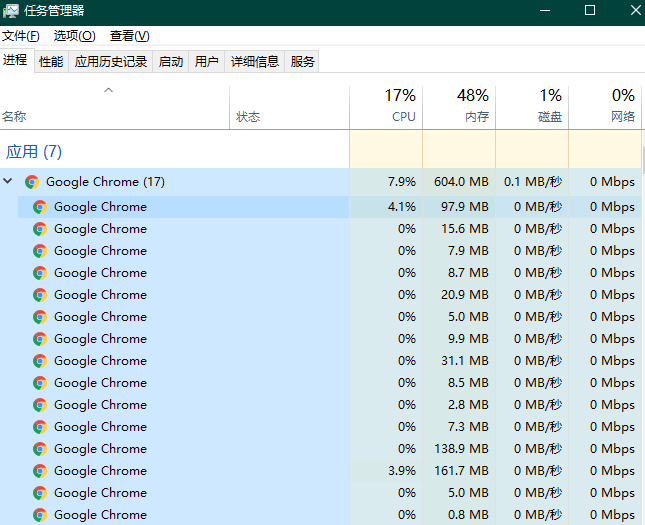Viewport: 645px width, 525px height.
Task: Select the Google Chrome (17) group row
Action: tap(321, 182)
